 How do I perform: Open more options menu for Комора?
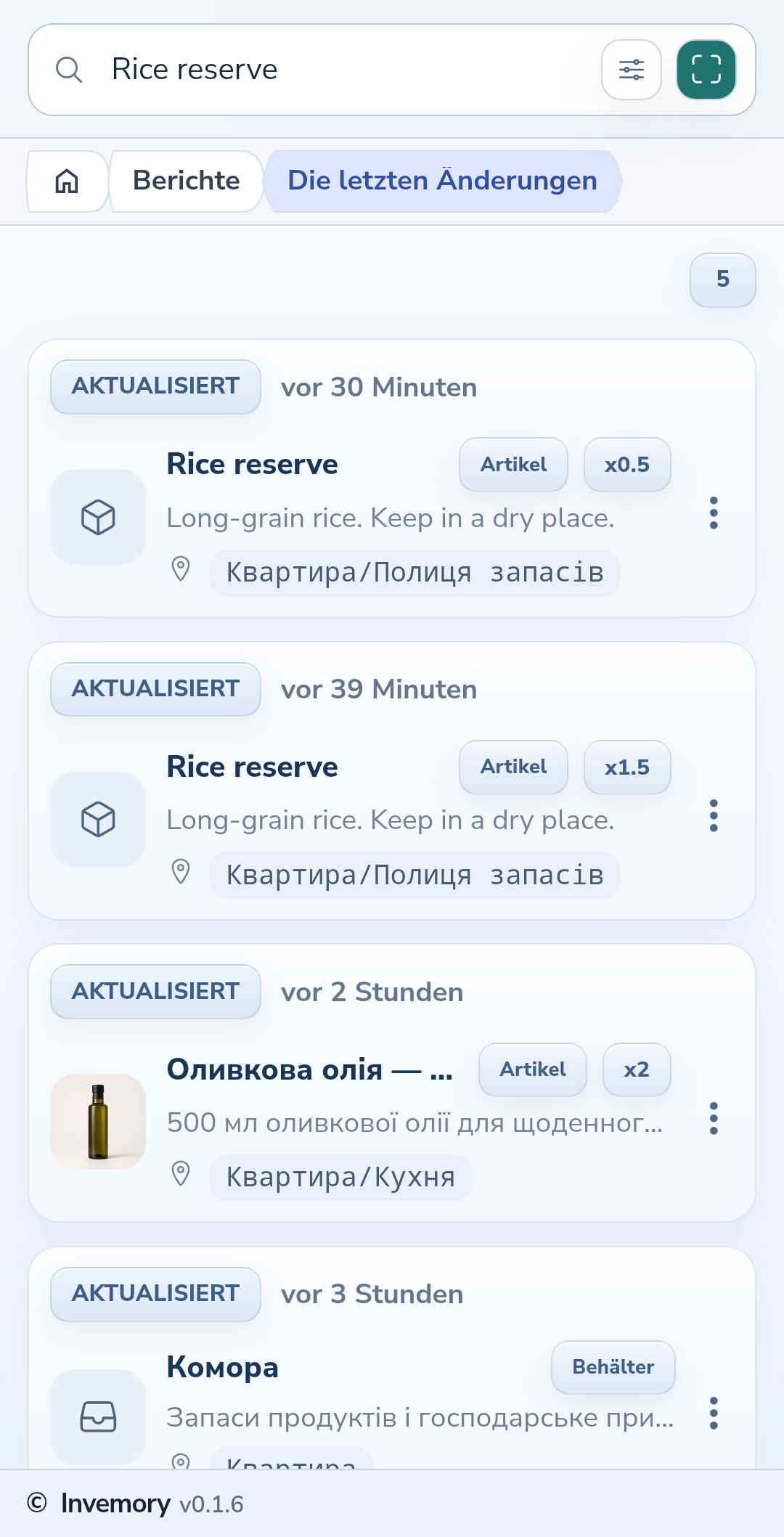[714, 1413]
